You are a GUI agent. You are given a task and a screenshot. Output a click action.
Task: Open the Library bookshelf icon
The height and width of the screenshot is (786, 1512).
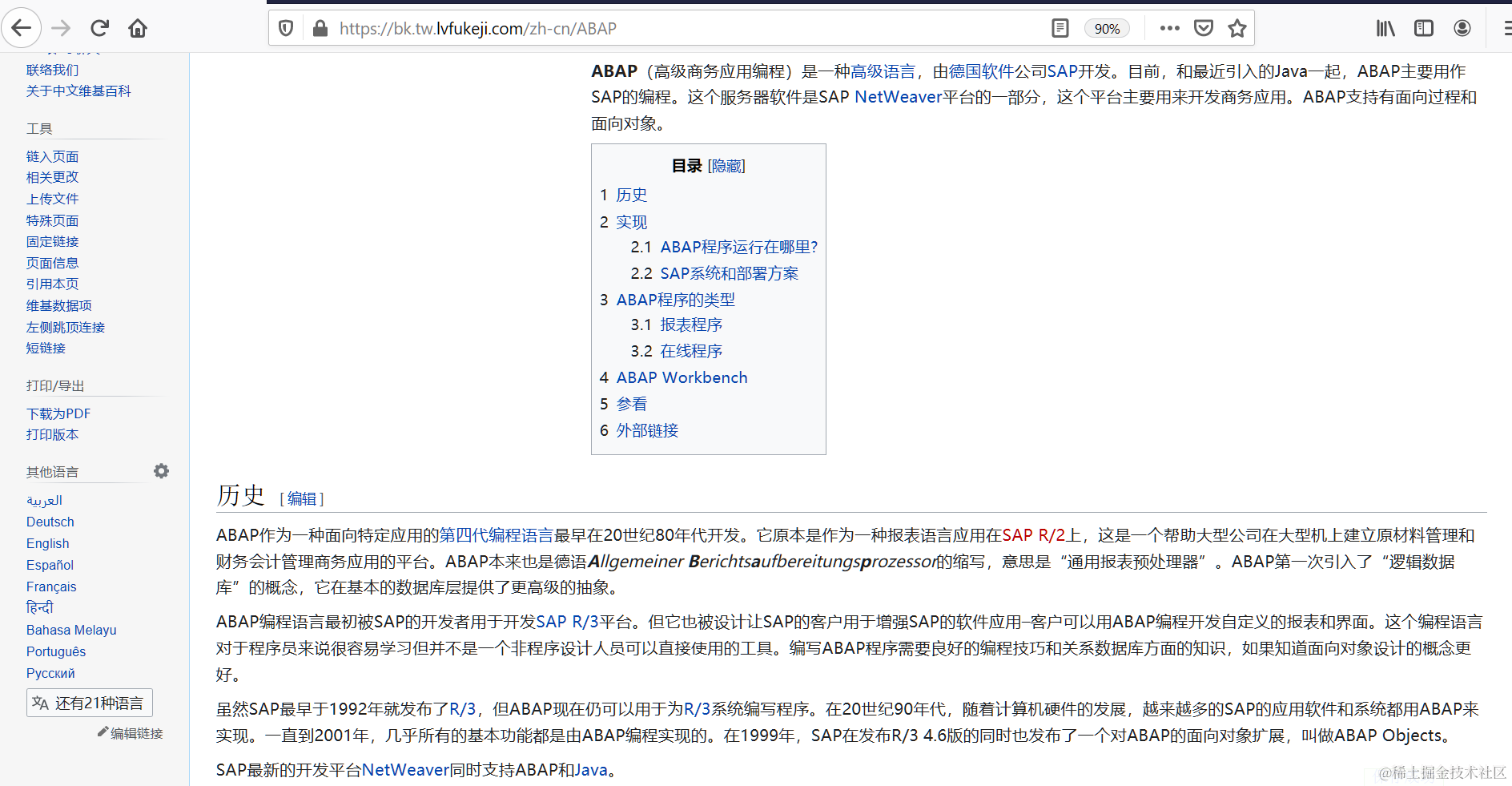(x=1385, y=29)
